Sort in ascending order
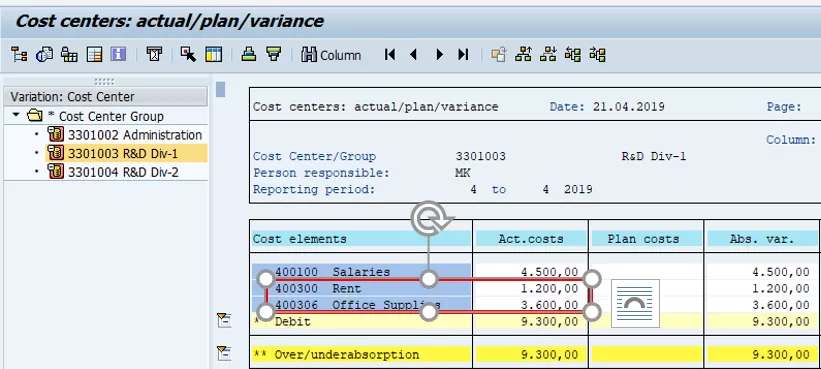Image resolution: width=821 pixels, height=369 pixels. (x=249, y=54)
